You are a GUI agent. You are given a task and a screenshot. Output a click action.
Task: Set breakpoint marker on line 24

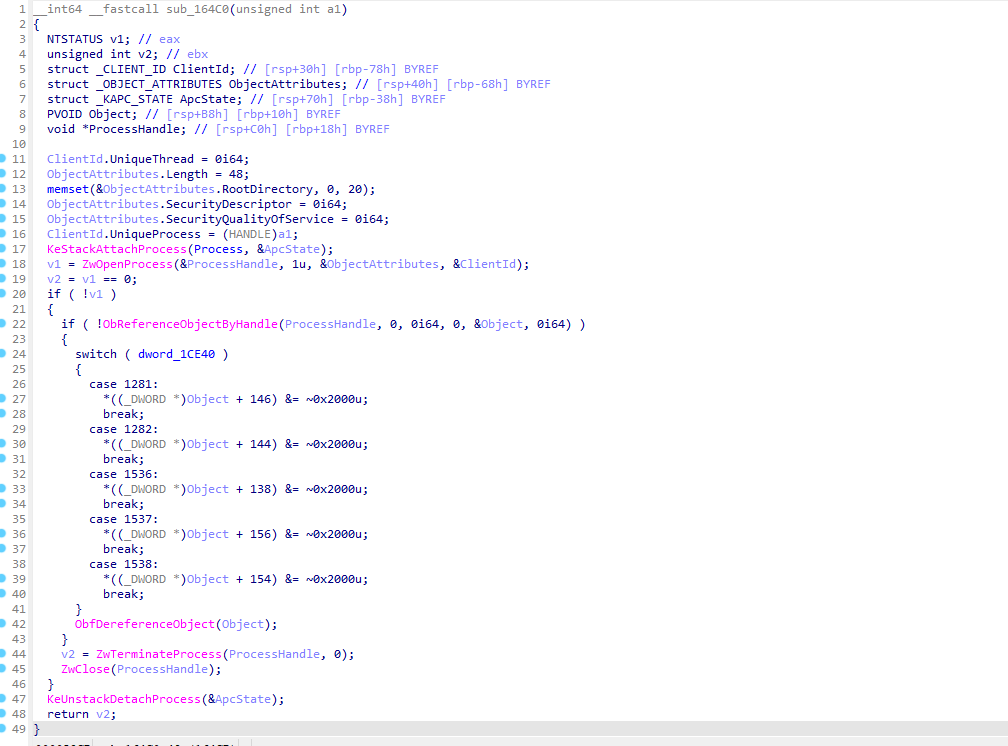pos(5,354)
